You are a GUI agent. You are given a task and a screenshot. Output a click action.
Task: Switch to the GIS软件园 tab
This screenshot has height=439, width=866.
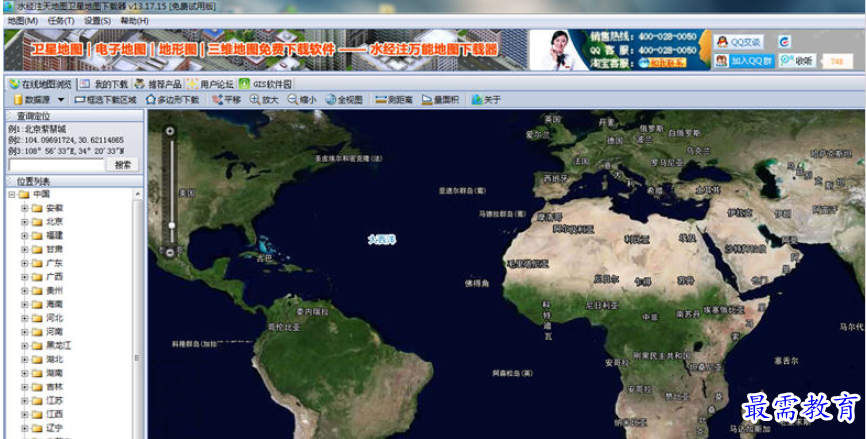[x=266, y=84]
